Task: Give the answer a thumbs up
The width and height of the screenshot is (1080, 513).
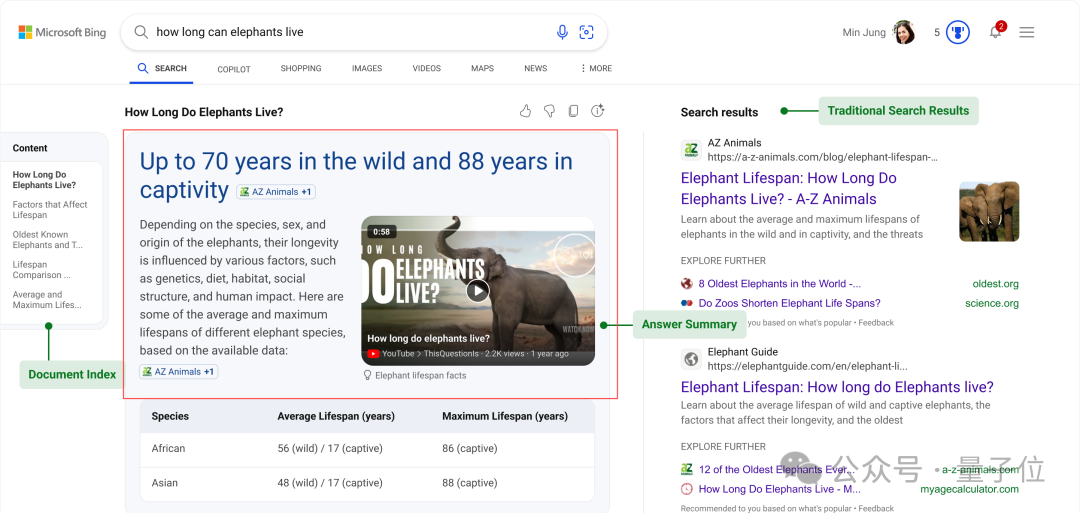Action: point(526,112)
